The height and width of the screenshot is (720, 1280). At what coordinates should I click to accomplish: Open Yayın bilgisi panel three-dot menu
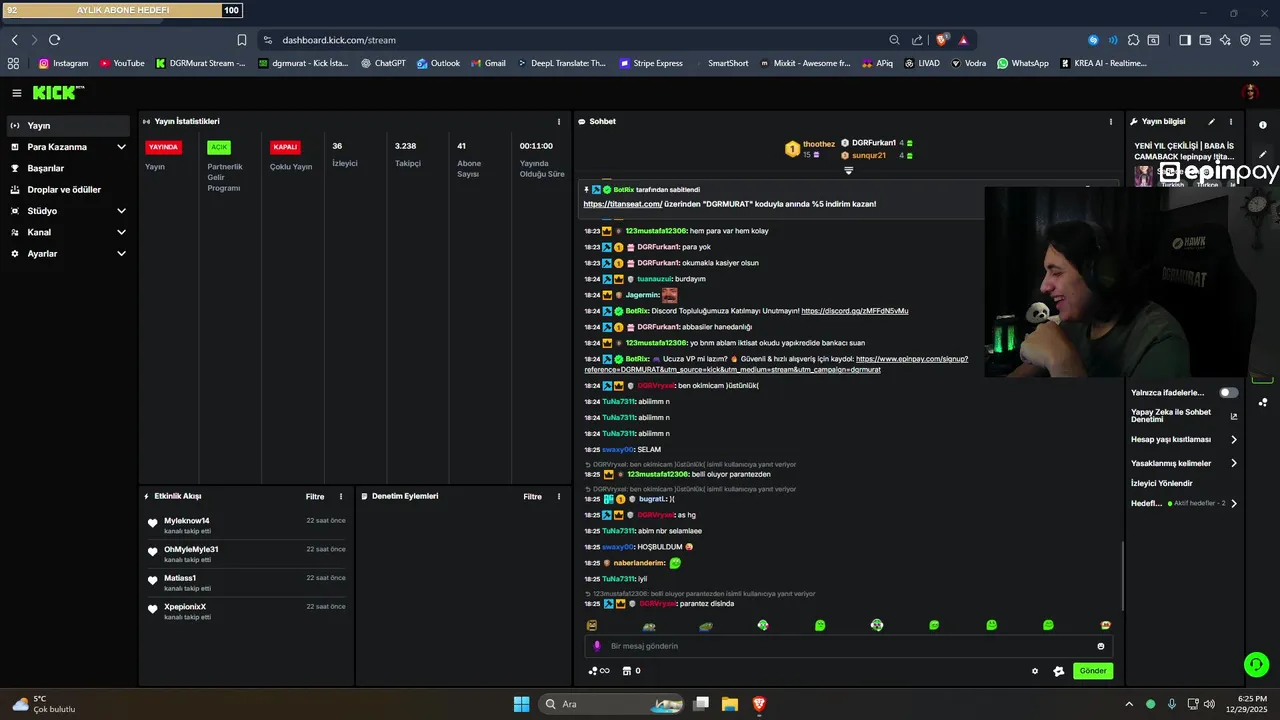(1231, 122)
